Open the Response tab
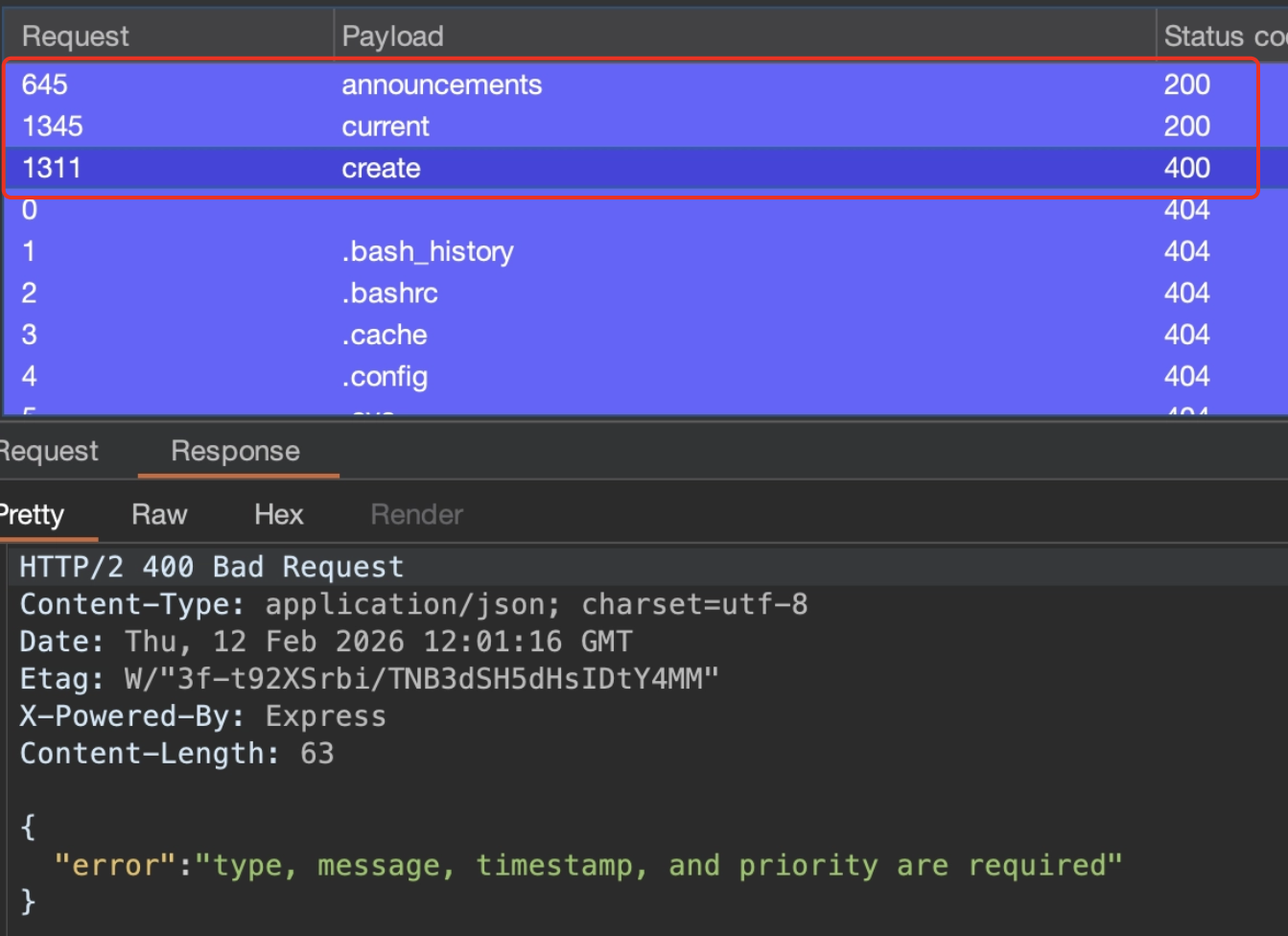This screenshot has height=936, width=1288. coord(236,452)
